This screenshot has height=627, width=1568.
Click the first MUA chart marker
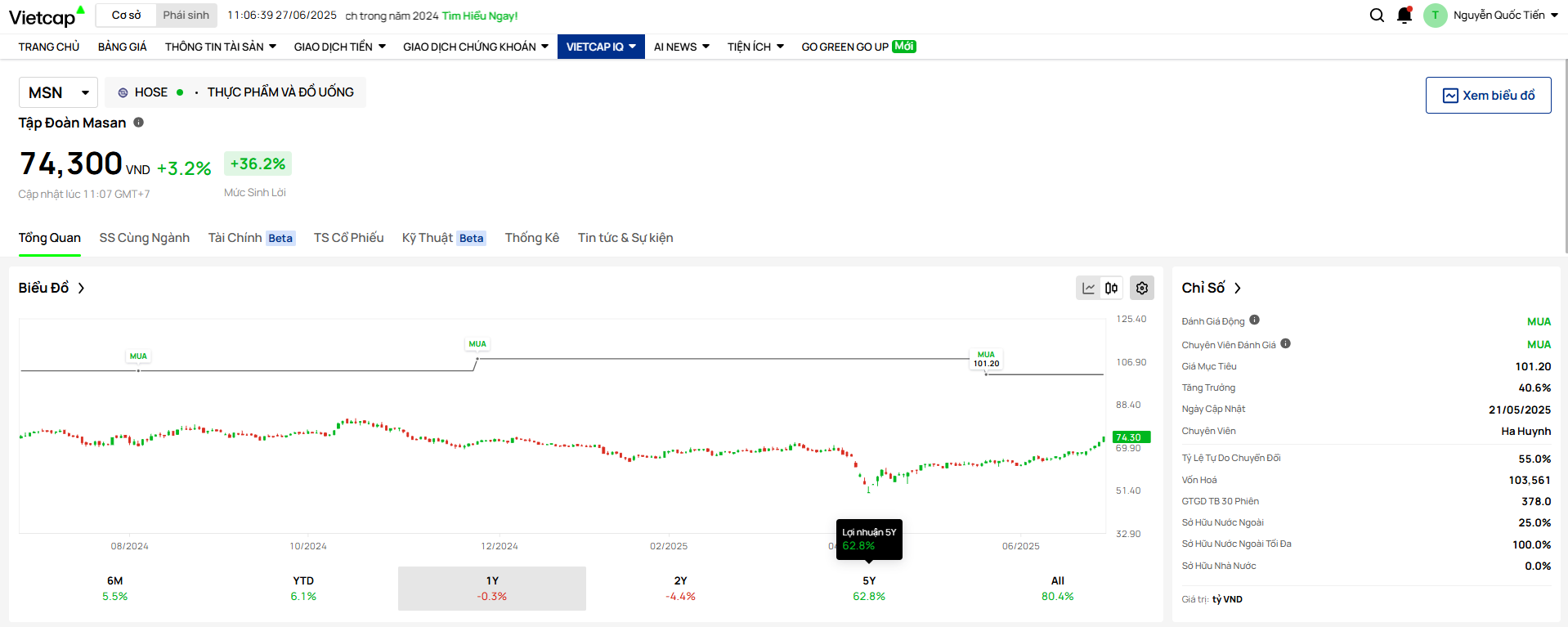pos(138,356)
